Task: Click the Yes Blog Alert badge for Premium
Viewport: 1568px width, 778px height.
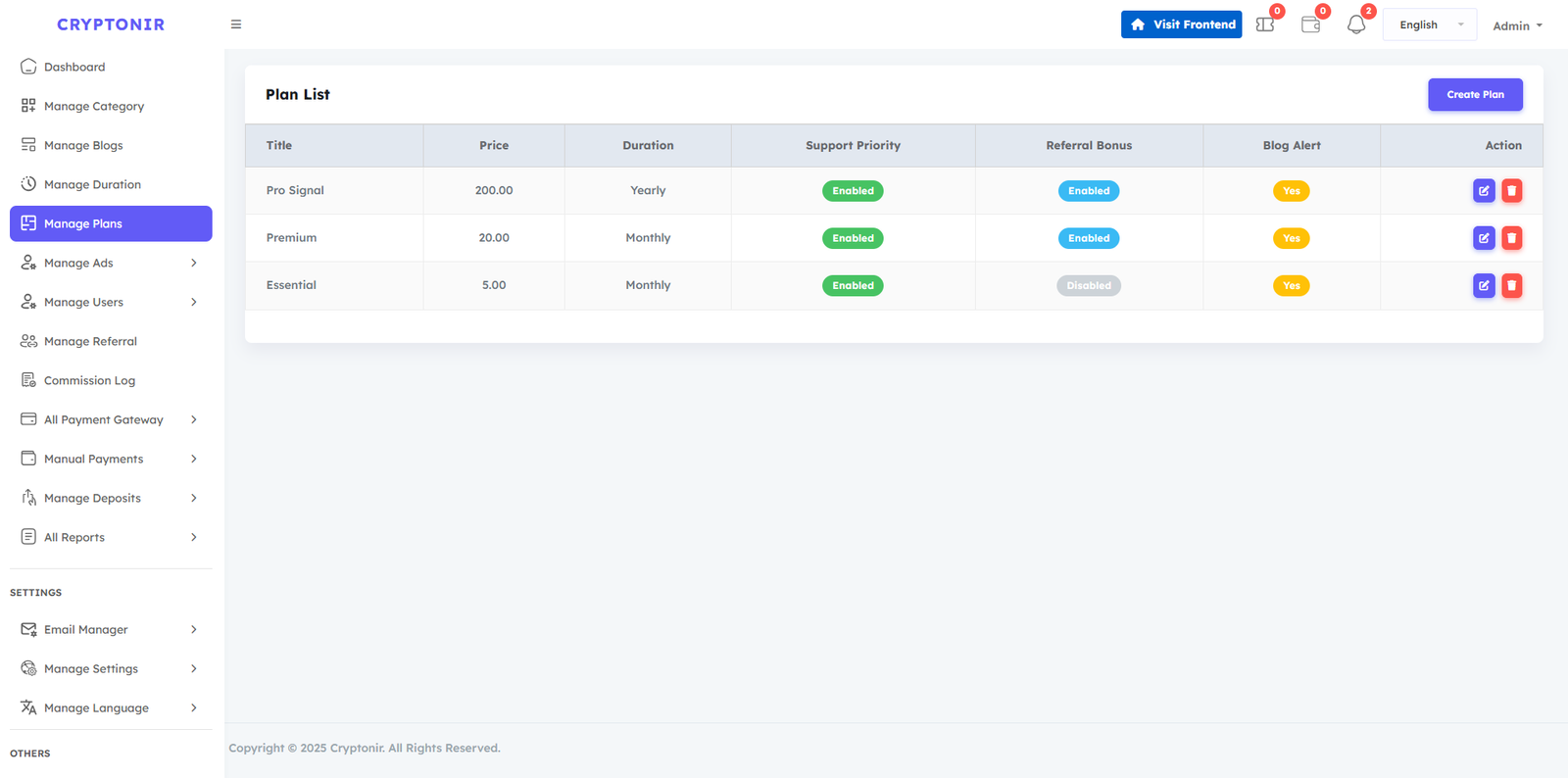Action: point(1291,238)
